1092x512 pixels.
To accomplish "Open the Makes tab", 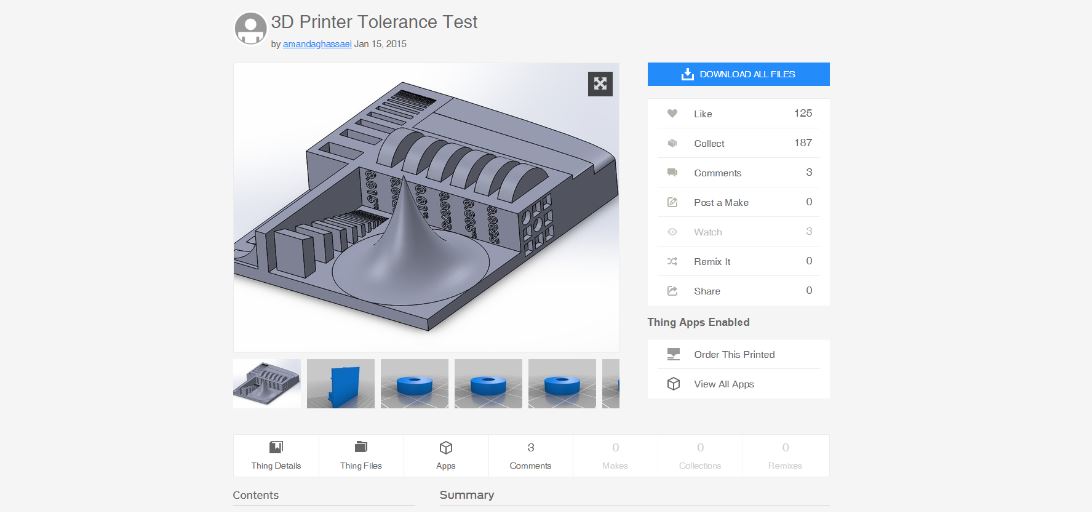I will pos(616,456).
